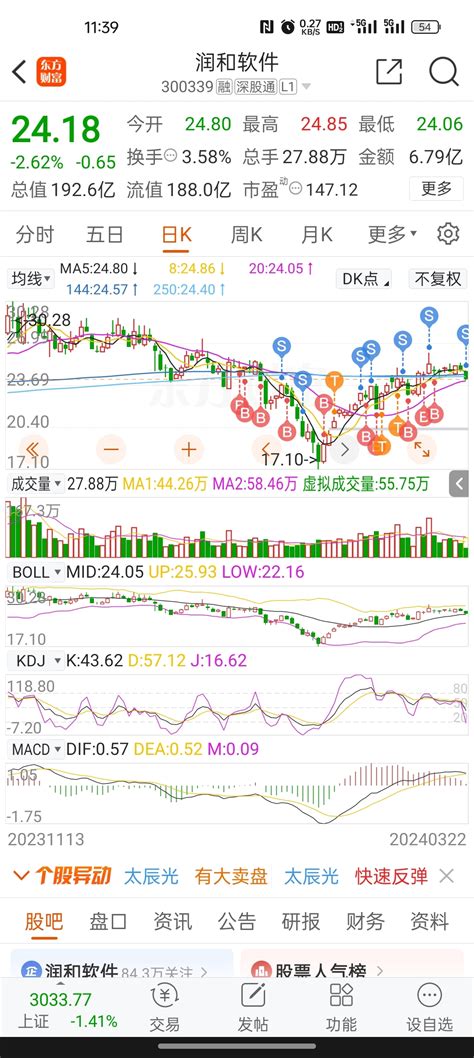Expand 更多 chart period dropdown
This screenshot has width=474, height=1058.
click(x=392, y=234)
